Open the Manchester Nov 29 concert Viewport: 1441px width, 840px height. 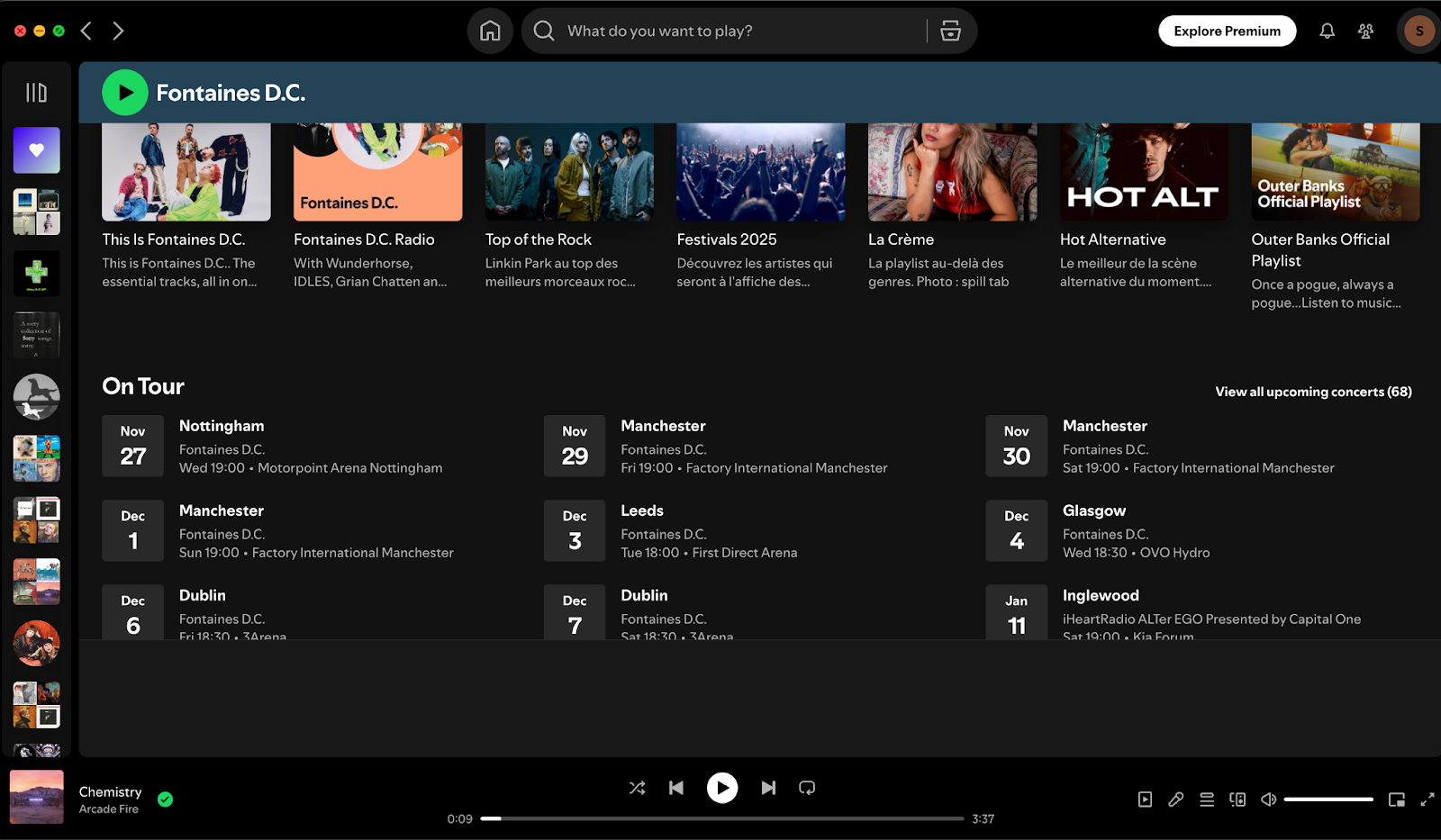pyautogui.click(x=753, y=446)
